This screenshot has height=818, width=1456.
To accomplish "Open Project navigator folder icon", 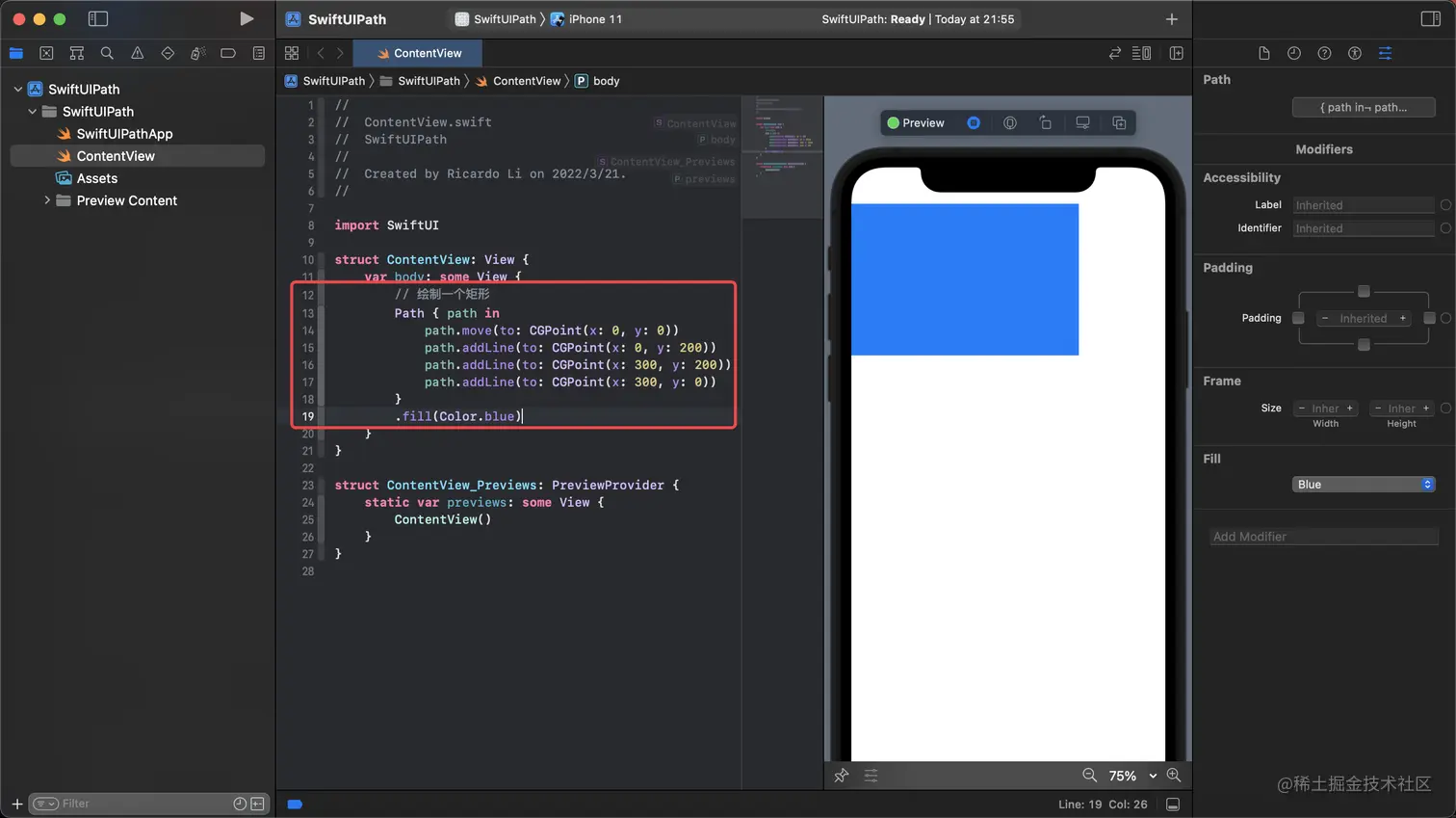I will point(16,53).
